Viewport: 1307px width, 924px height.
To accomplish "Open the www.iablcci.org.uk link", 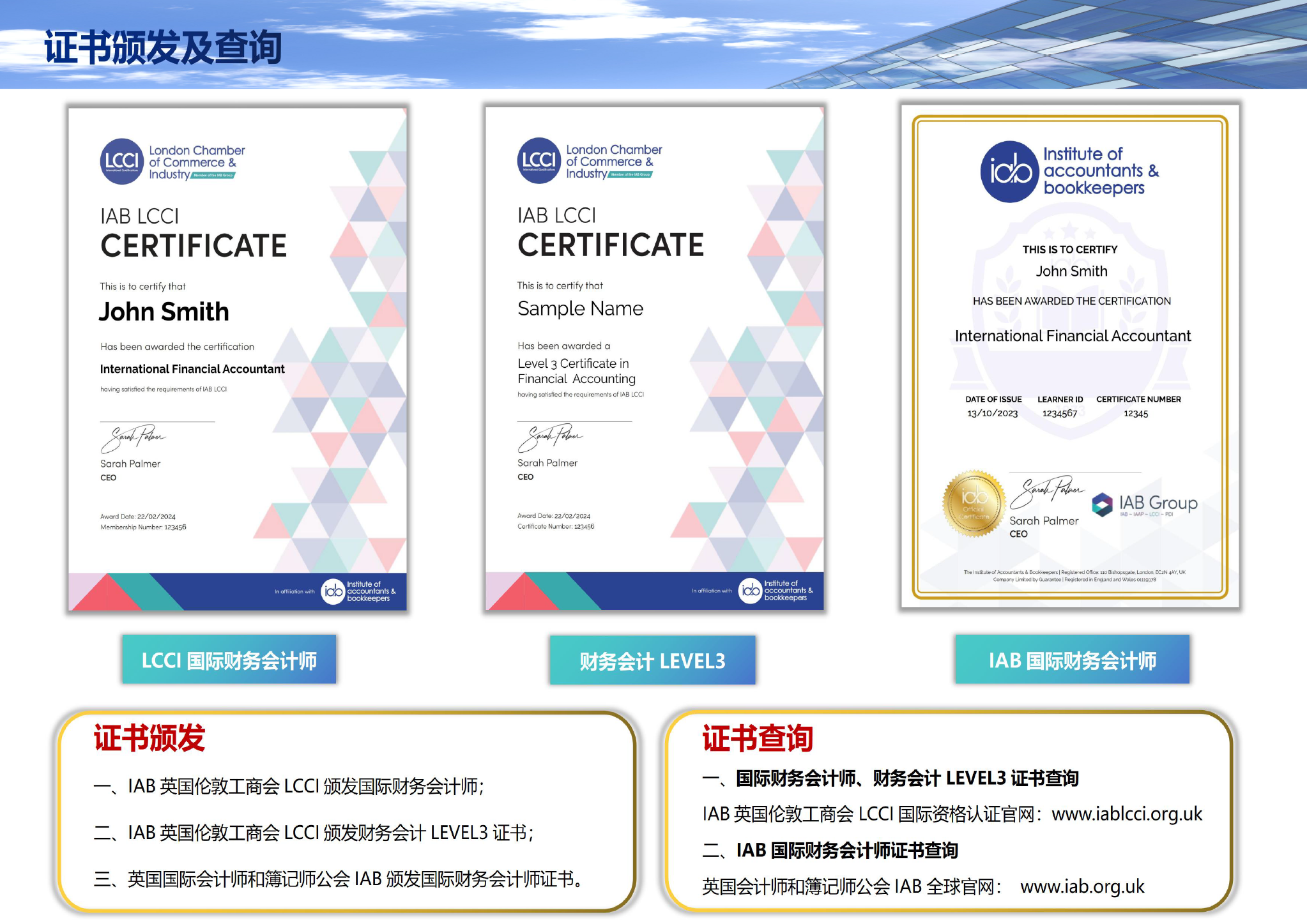I will pos(1127,814).
